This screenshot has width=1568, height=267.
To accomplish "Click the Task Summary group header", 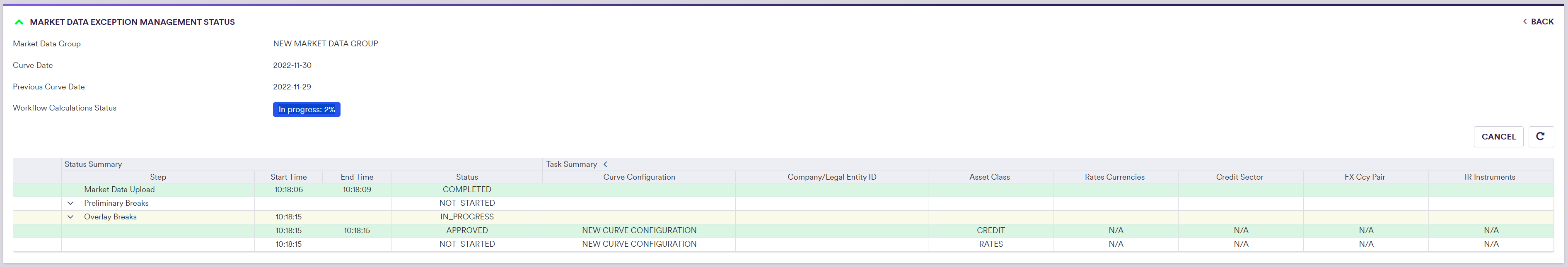I will [x=571, y=164].
